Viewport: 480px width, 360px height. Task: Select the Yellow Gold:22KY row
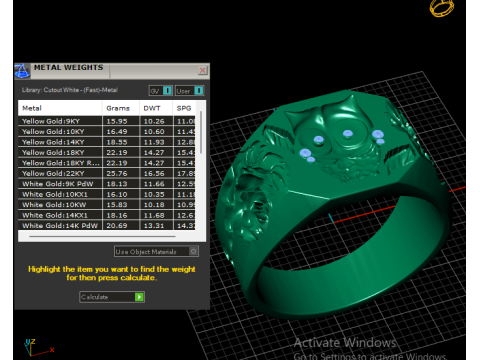click(x=107, y=173)
